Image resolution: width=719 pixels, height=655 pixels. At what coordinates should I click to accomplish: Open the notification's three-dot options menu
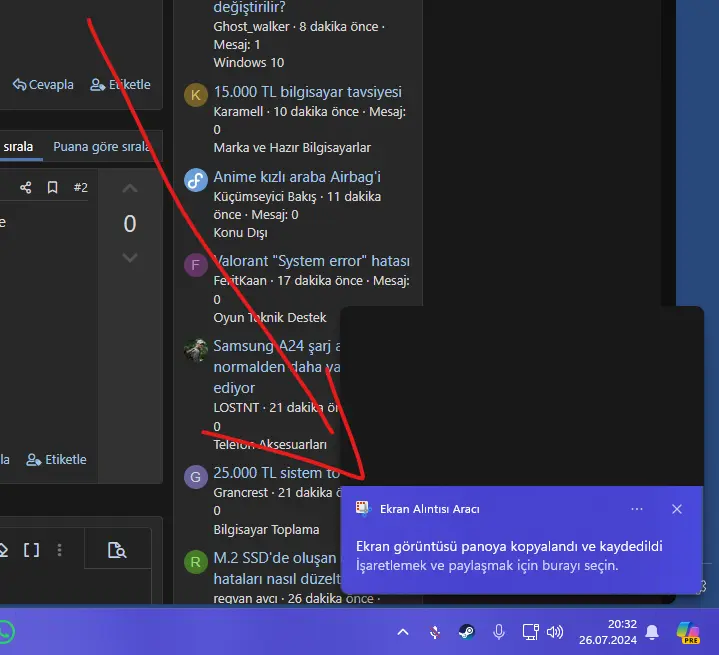(636, 509)
